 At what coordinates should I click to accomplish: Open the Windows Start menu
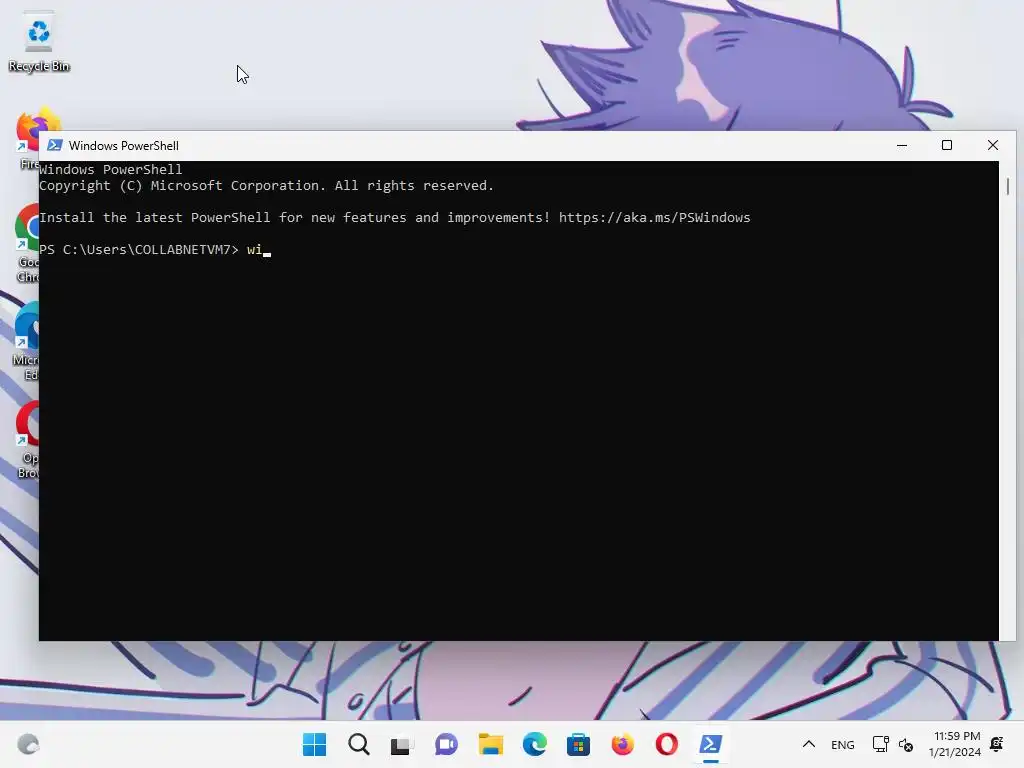point(314,744)
